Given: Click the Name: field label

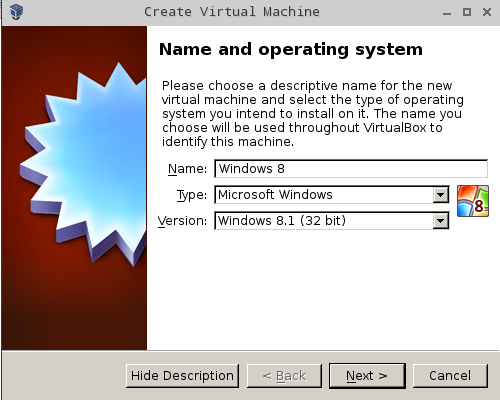Looking at the screenshot, I should 187,169.
